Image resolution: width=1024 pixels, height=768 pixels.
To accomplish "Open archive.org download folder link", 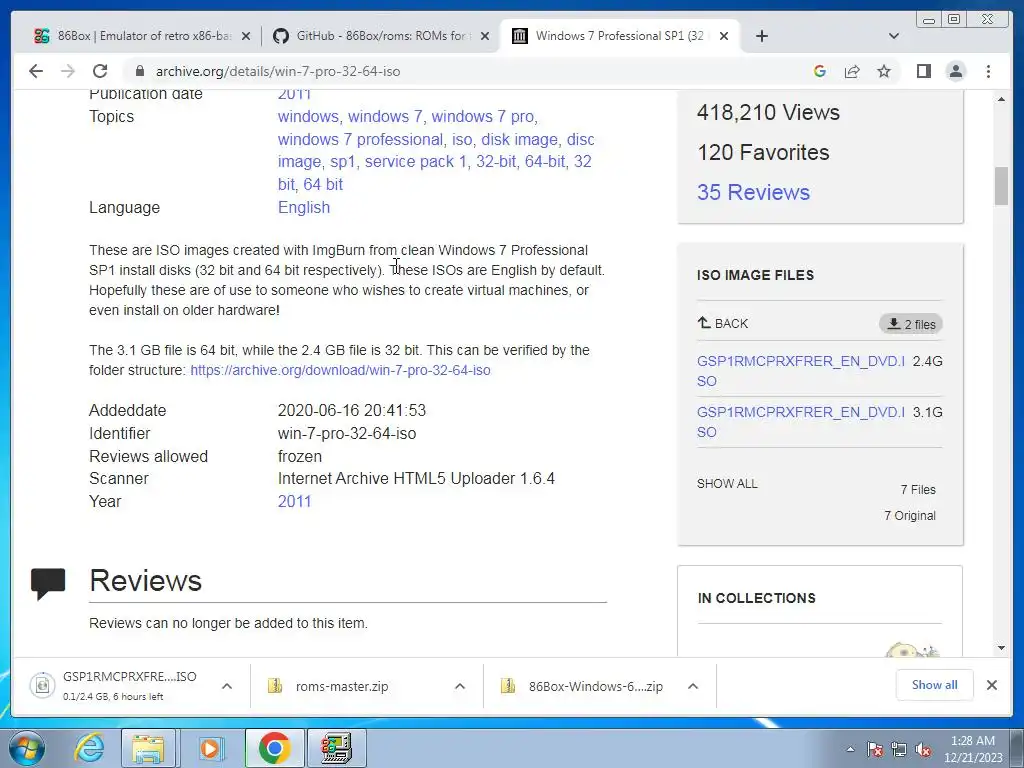I will [x=340, y=370].
